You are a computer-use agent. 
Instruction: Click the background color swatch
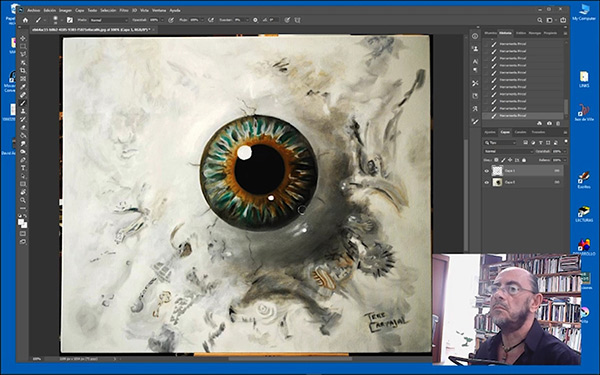click(24, 225)
